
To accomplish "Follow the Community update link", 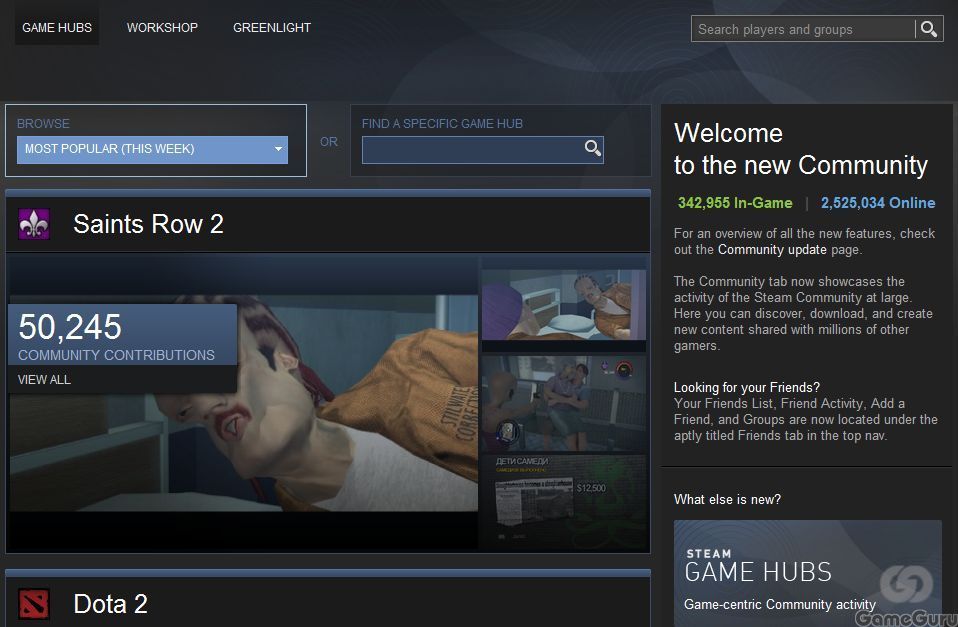I will [x=772, y=249].
